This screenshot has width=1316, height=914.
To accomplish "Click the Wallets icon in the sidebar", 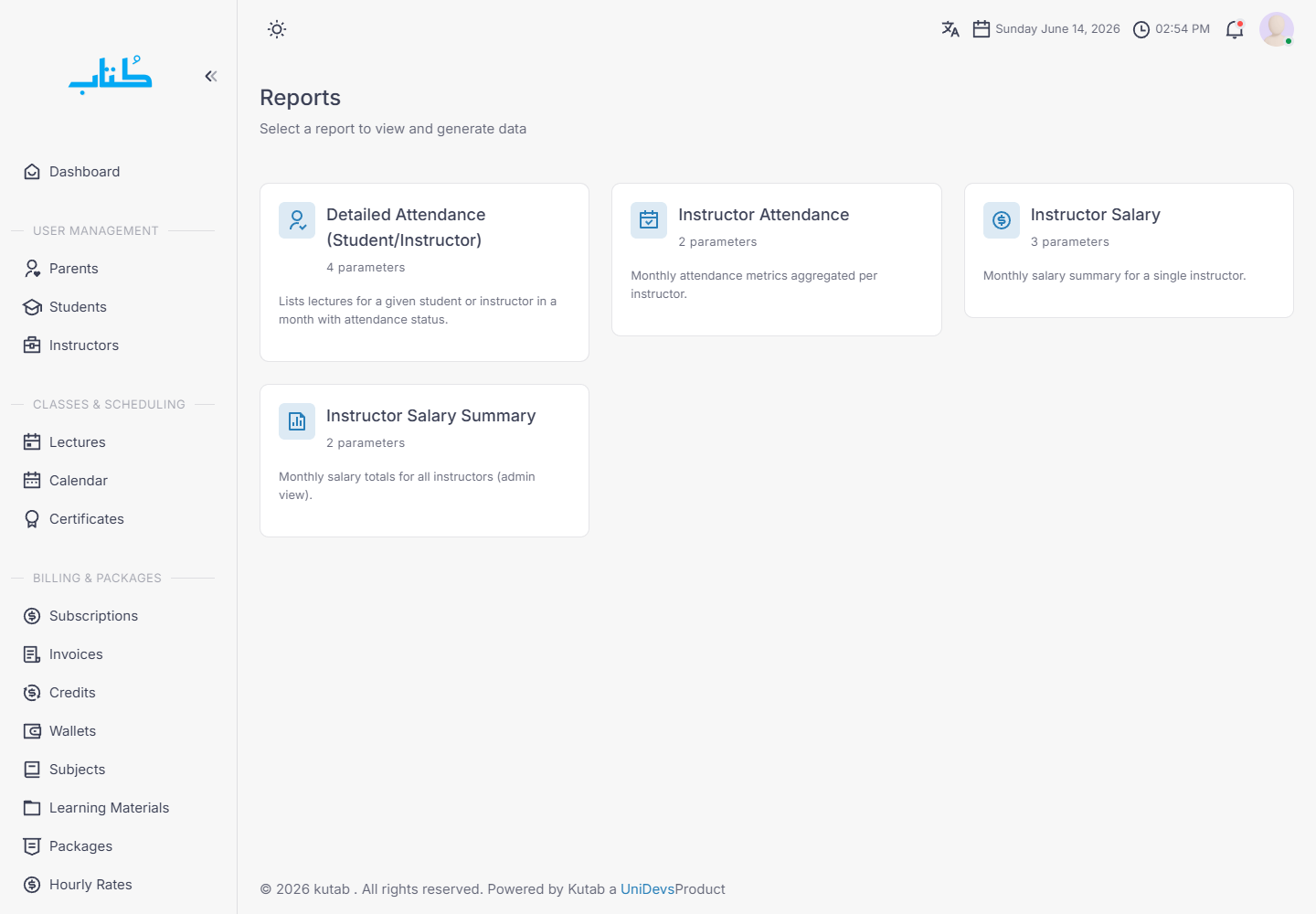I will [32, 731].
